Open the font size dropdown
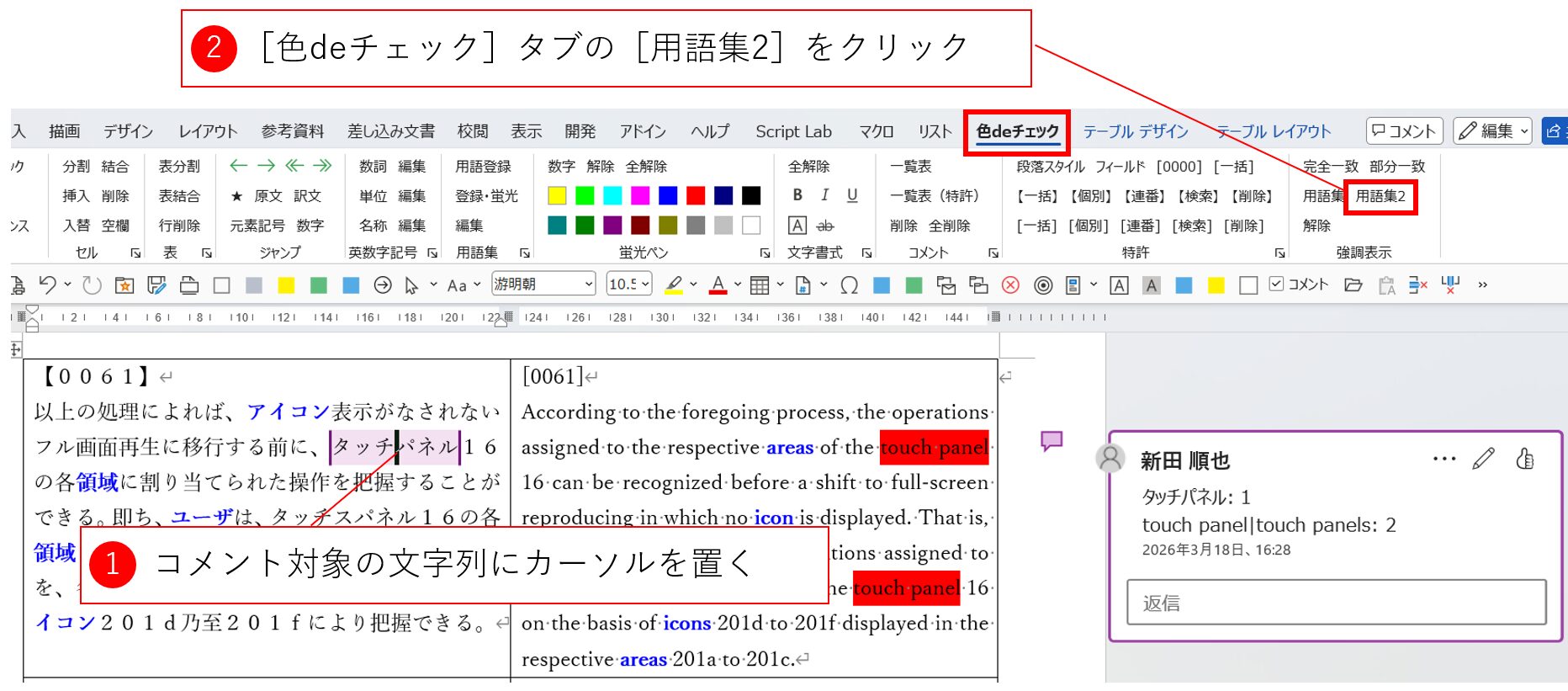 click(629, 284)
